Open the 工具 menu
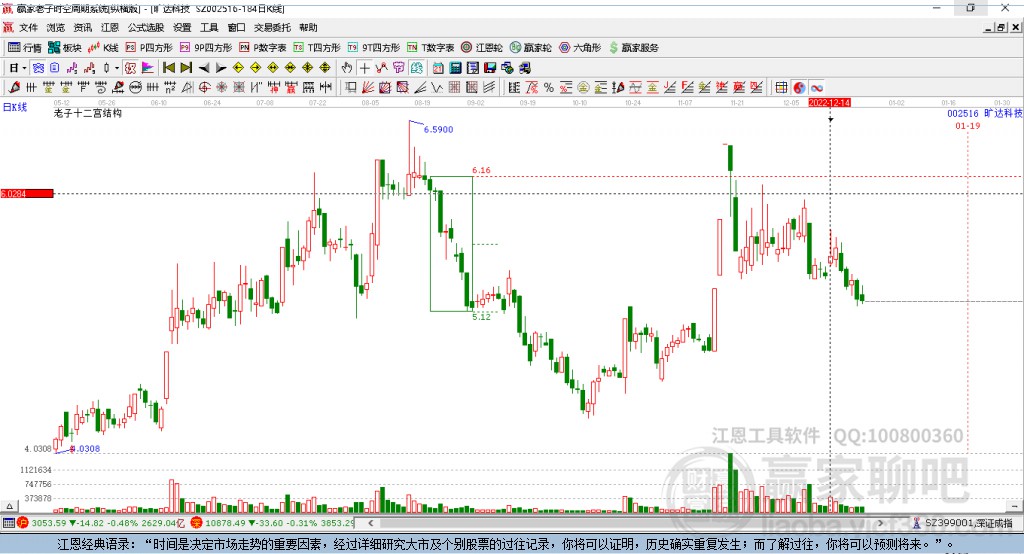The height and width of the screenshot is (554, 1024). pyautogui.click(x=209, y=27)
